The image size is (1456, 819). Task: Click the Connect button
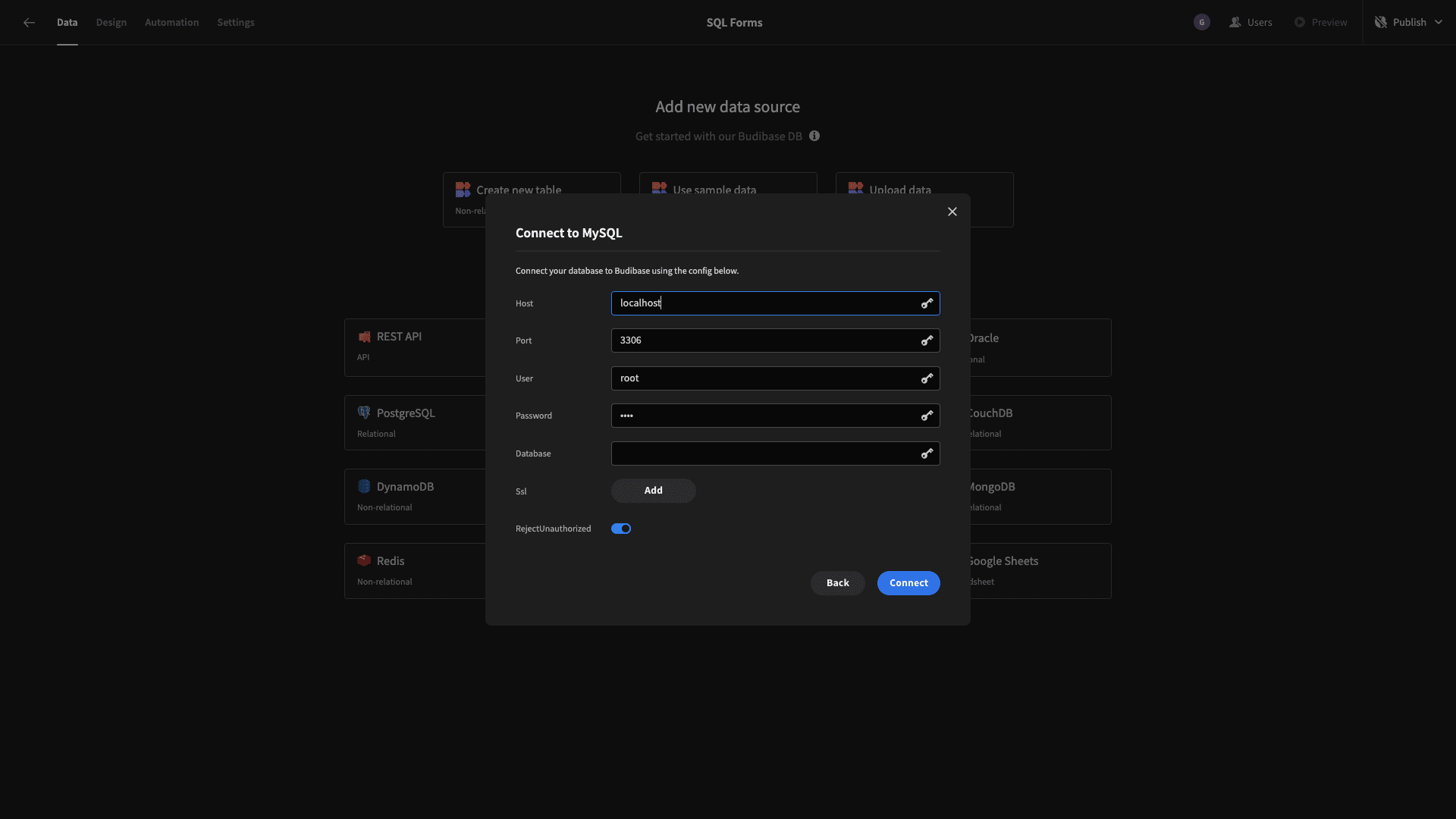pos(908,582)
